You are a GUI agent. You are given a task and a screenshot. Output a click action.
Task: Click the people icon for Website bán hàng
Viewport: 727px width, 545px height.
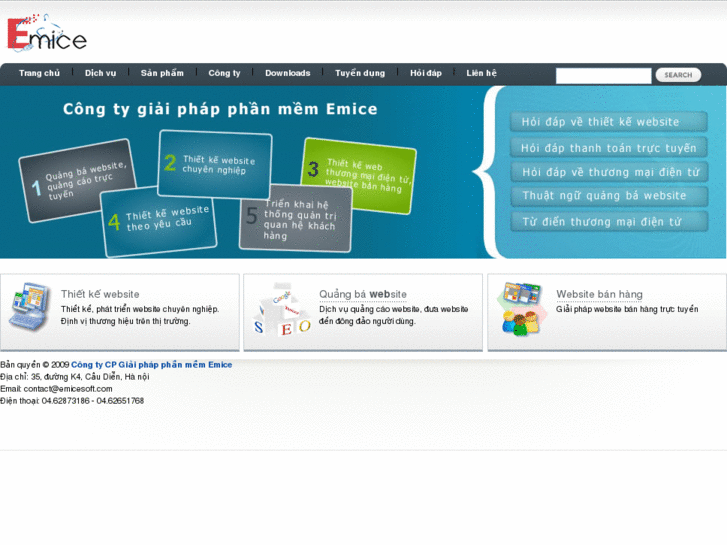tap(522, 308)
